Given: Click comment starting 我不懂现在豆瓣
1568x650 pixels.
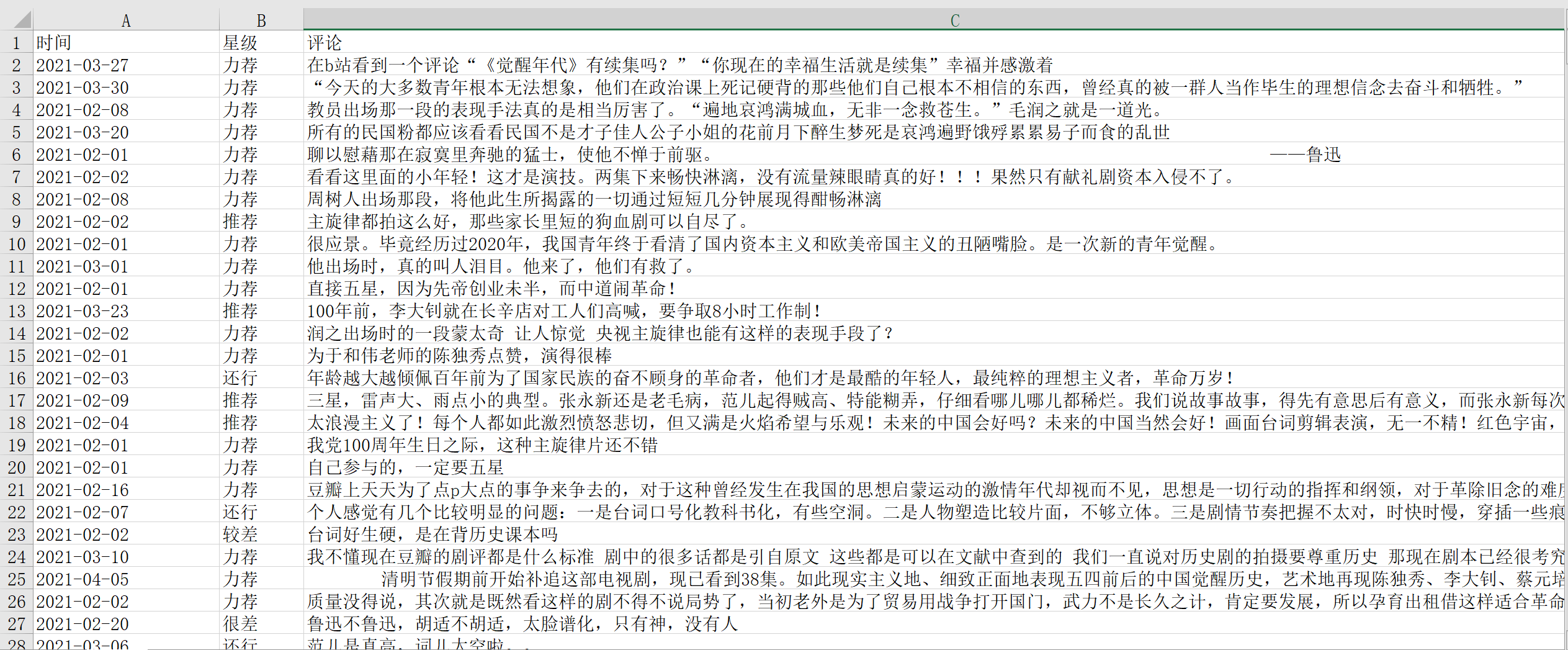Looking at the screenshot, I should [935, 557].
